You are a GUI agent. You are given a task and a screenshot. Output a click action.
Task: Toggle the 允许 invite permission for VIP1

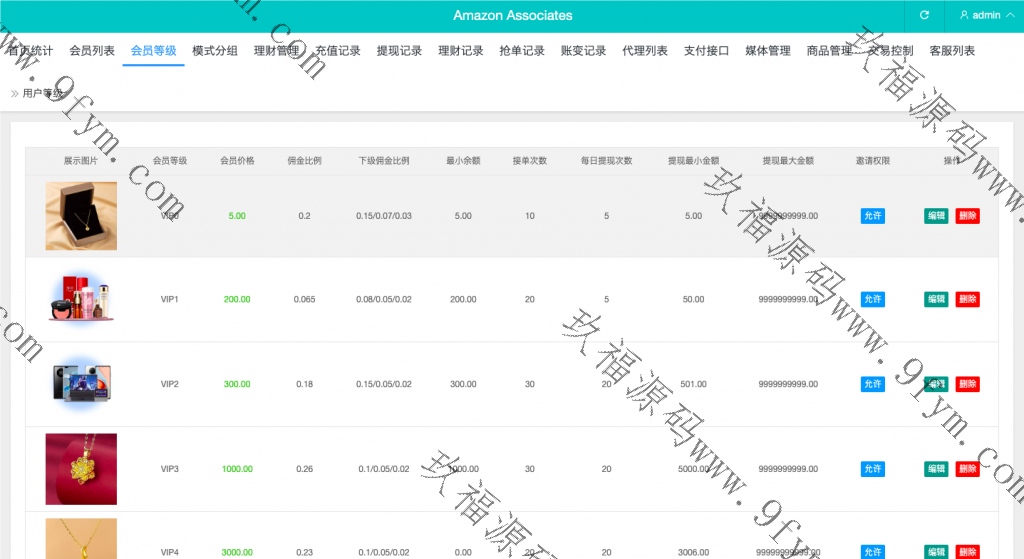(x=872, y=299)
